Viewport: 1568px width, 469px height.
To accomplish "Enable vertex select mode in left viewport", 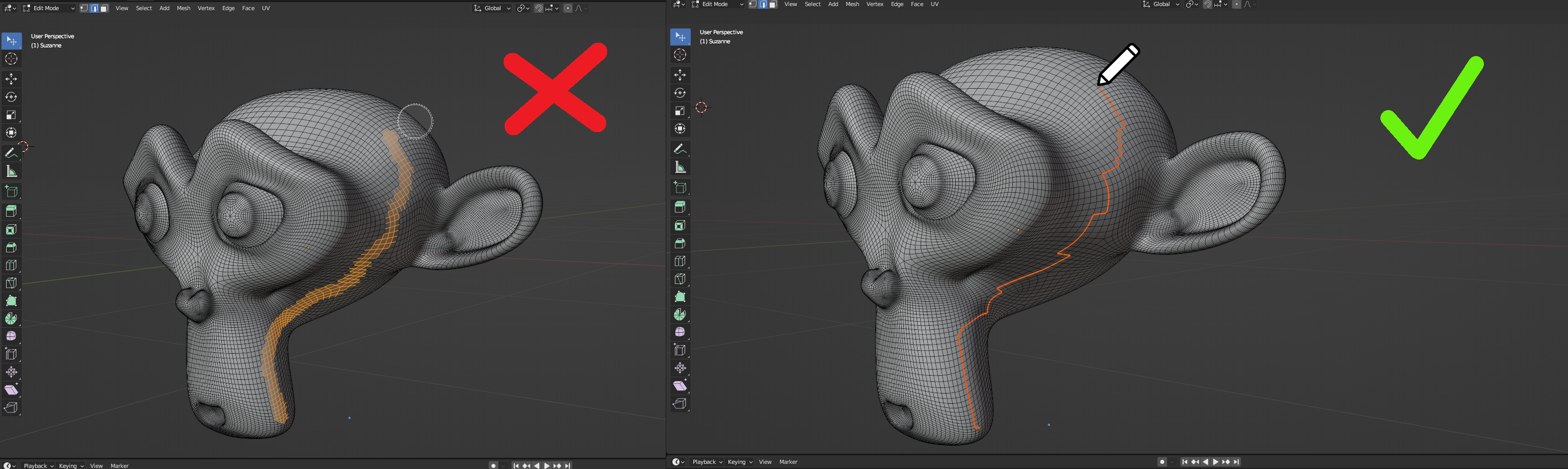I will tap(84, 8).
